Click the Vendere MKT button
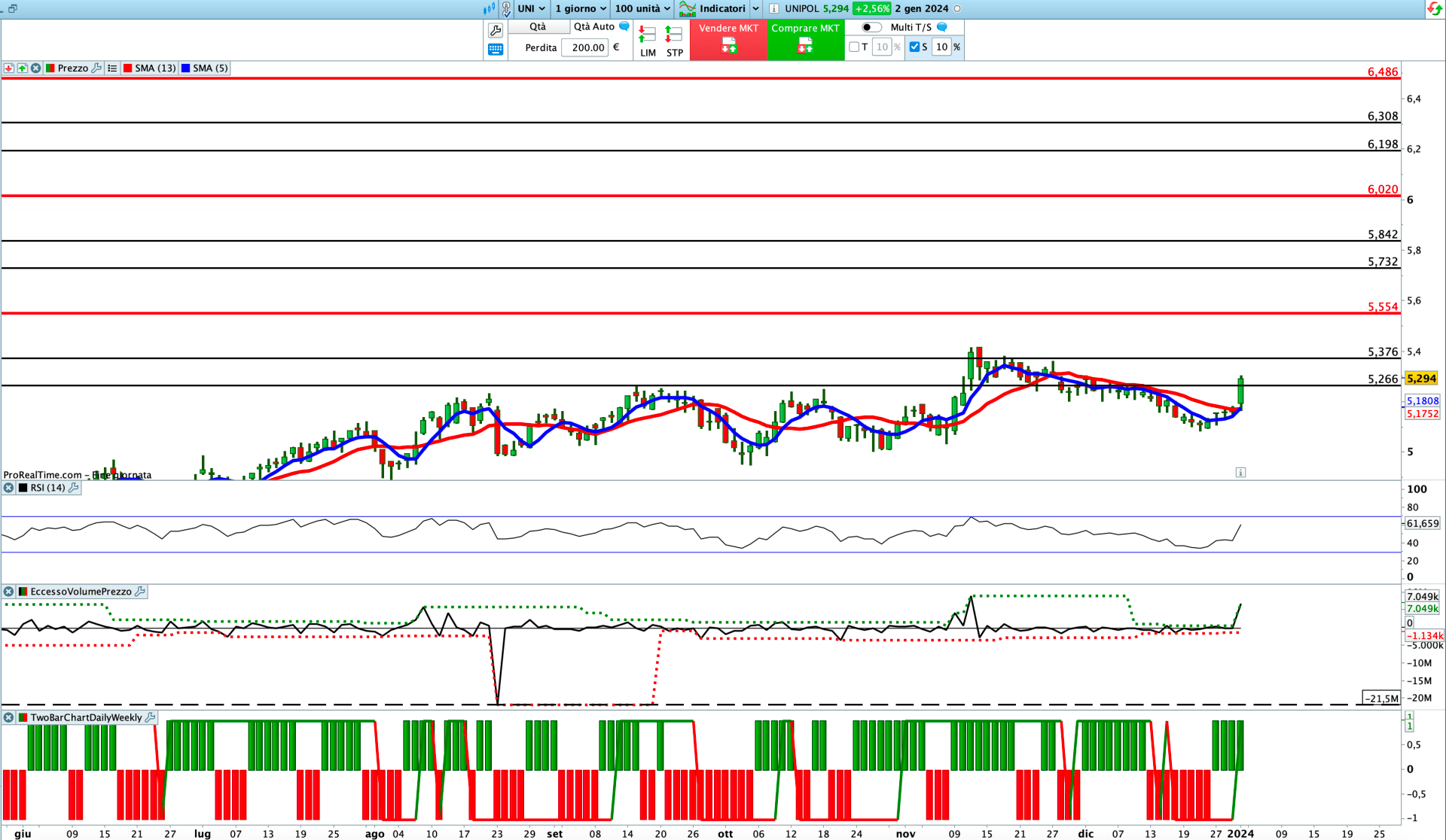 pyautogui.click(x=728, y=39)
